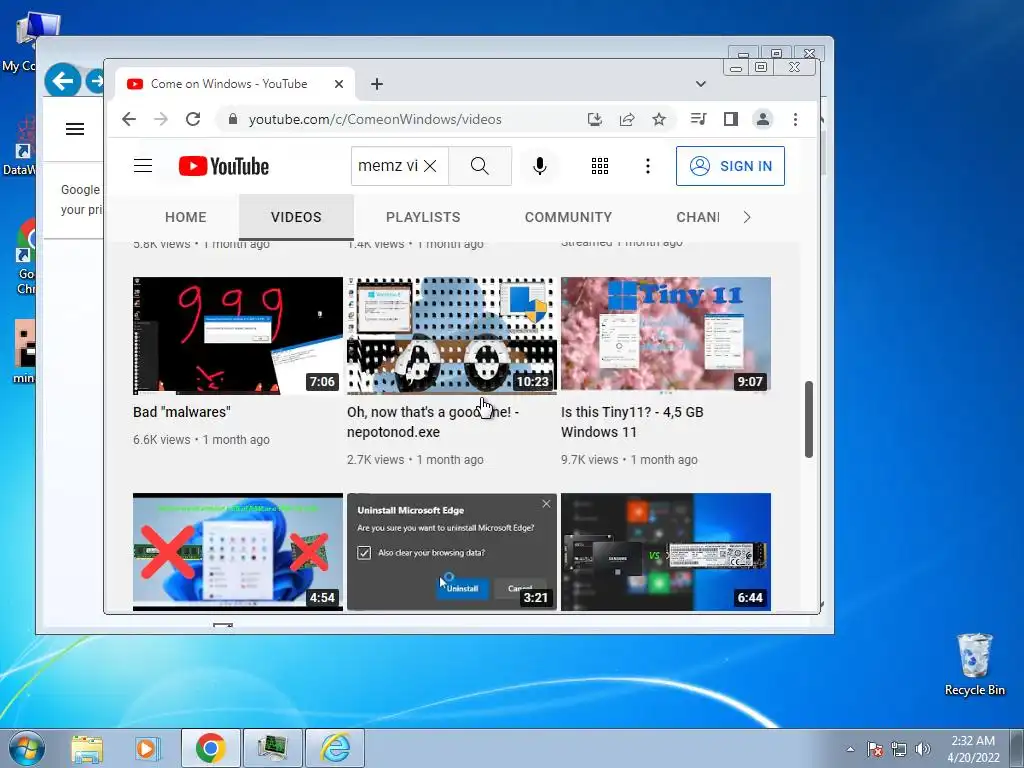Open the Bad "malwares" video thumbnail

(238, 336)
